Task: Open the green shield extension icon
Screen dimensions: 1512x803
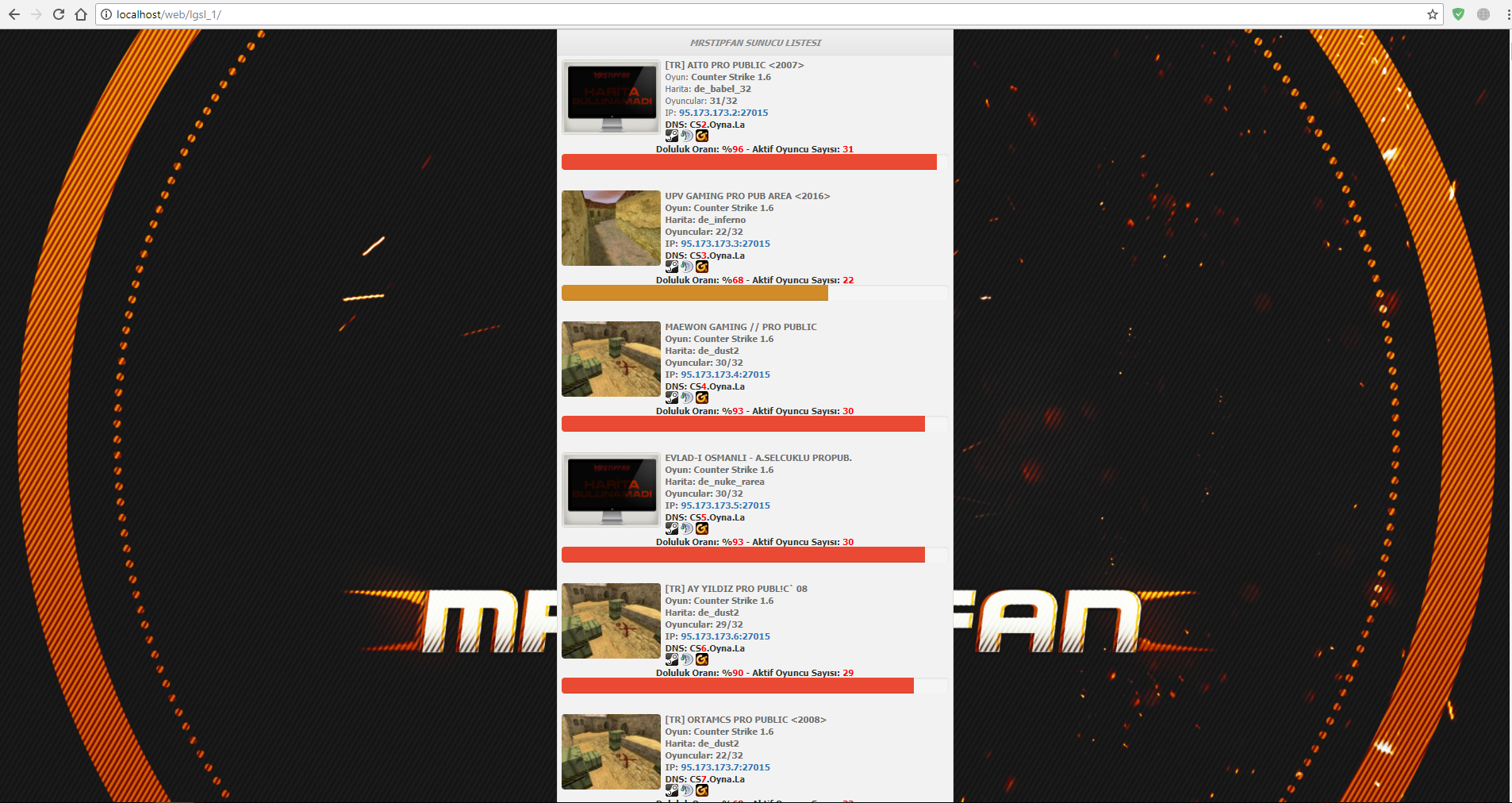Action: click(1458, 14)
